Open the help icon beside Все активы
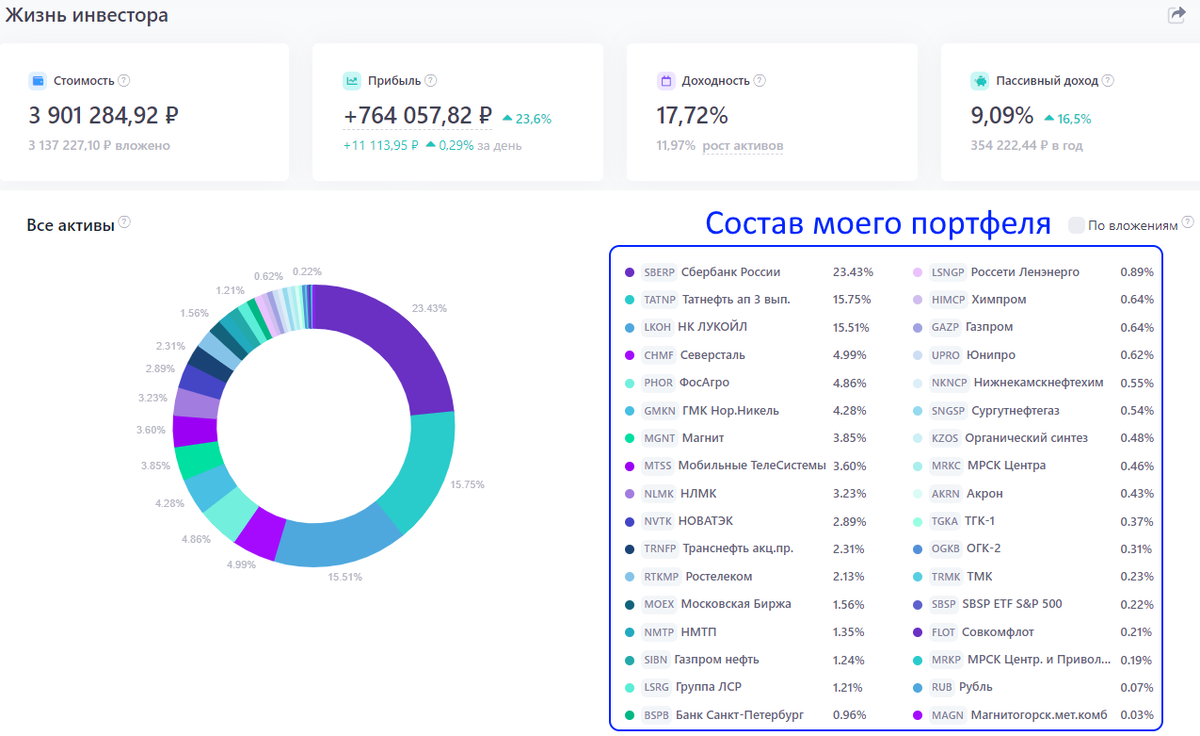 pyautogui.click(x=125, y=223)
